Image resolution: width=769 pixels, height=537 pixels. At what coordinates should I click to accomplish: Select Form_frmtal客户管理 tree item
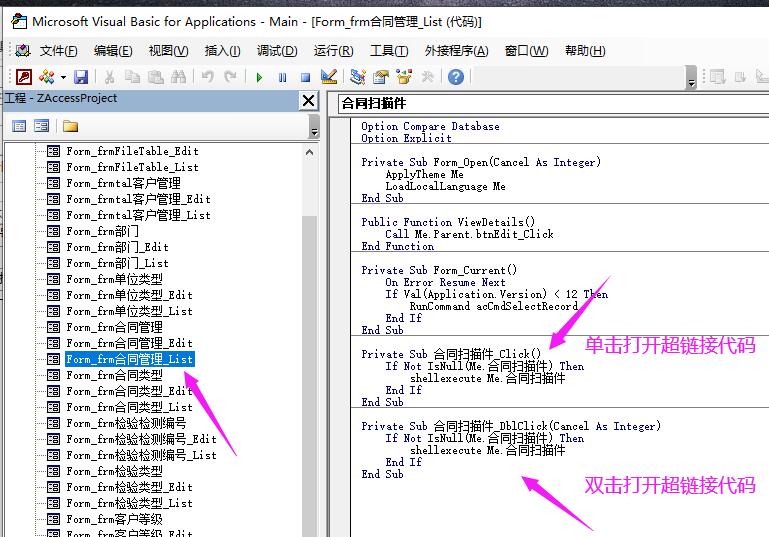(124, 183)
